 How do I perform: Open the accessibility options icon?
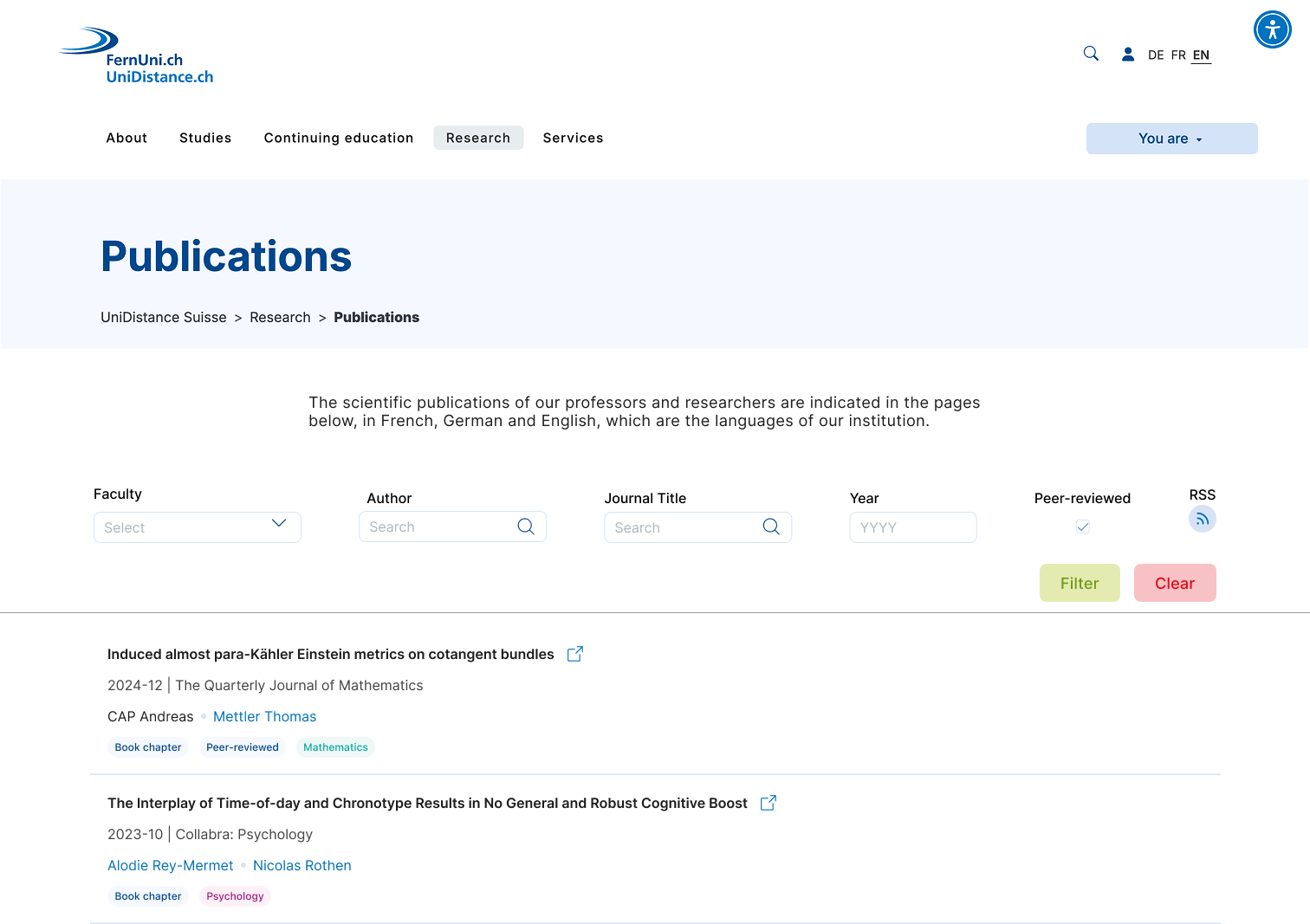point(1272,29)
